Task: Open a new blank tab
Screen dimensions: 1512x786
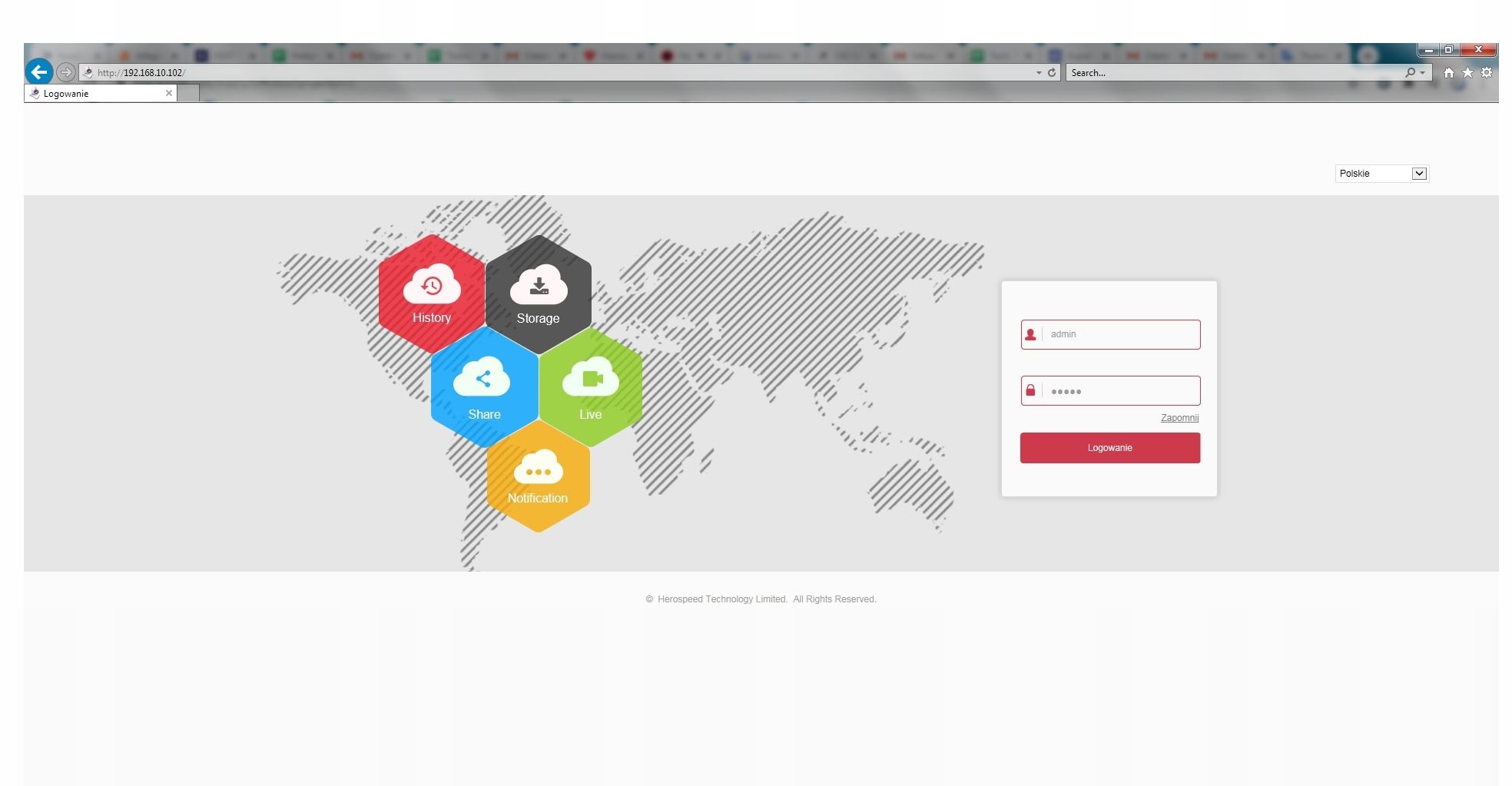Action: (189, 93)
